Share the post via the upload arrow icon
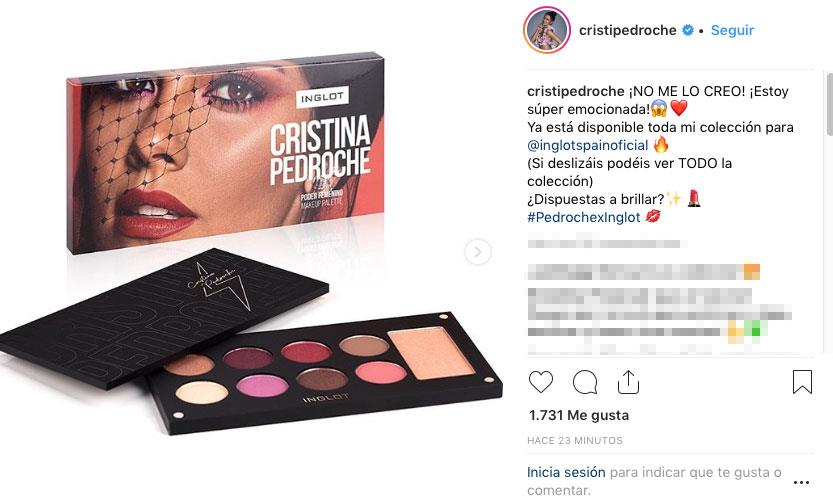The width and height of the screenshot is (833, 503). tap(628, 382)
